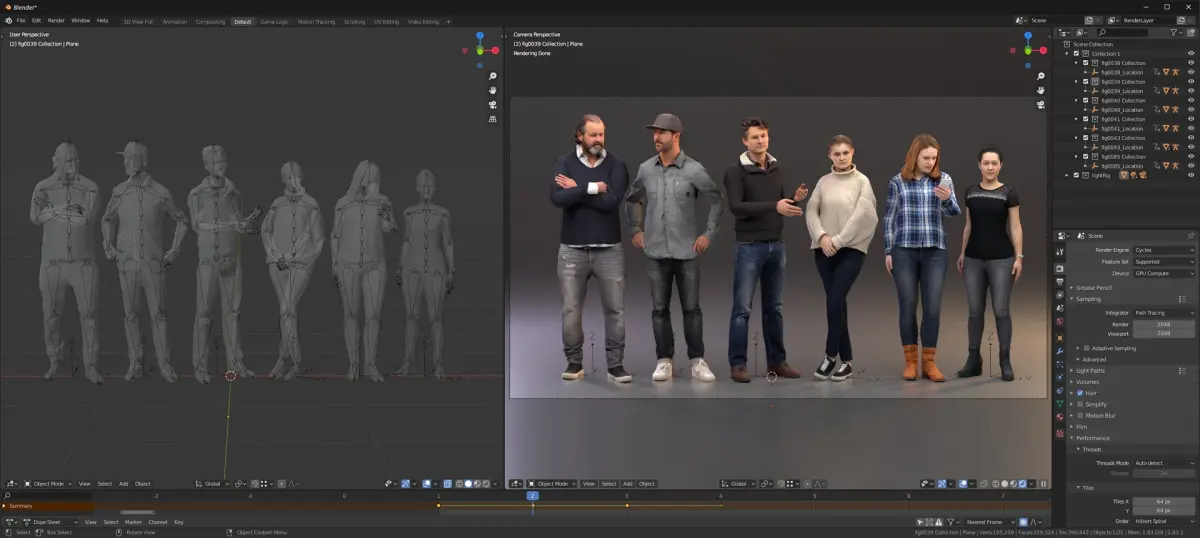Viewport: 1200px width, 538px height.
Task: Open the Render properties tab icon
Action: [1060, 268]
